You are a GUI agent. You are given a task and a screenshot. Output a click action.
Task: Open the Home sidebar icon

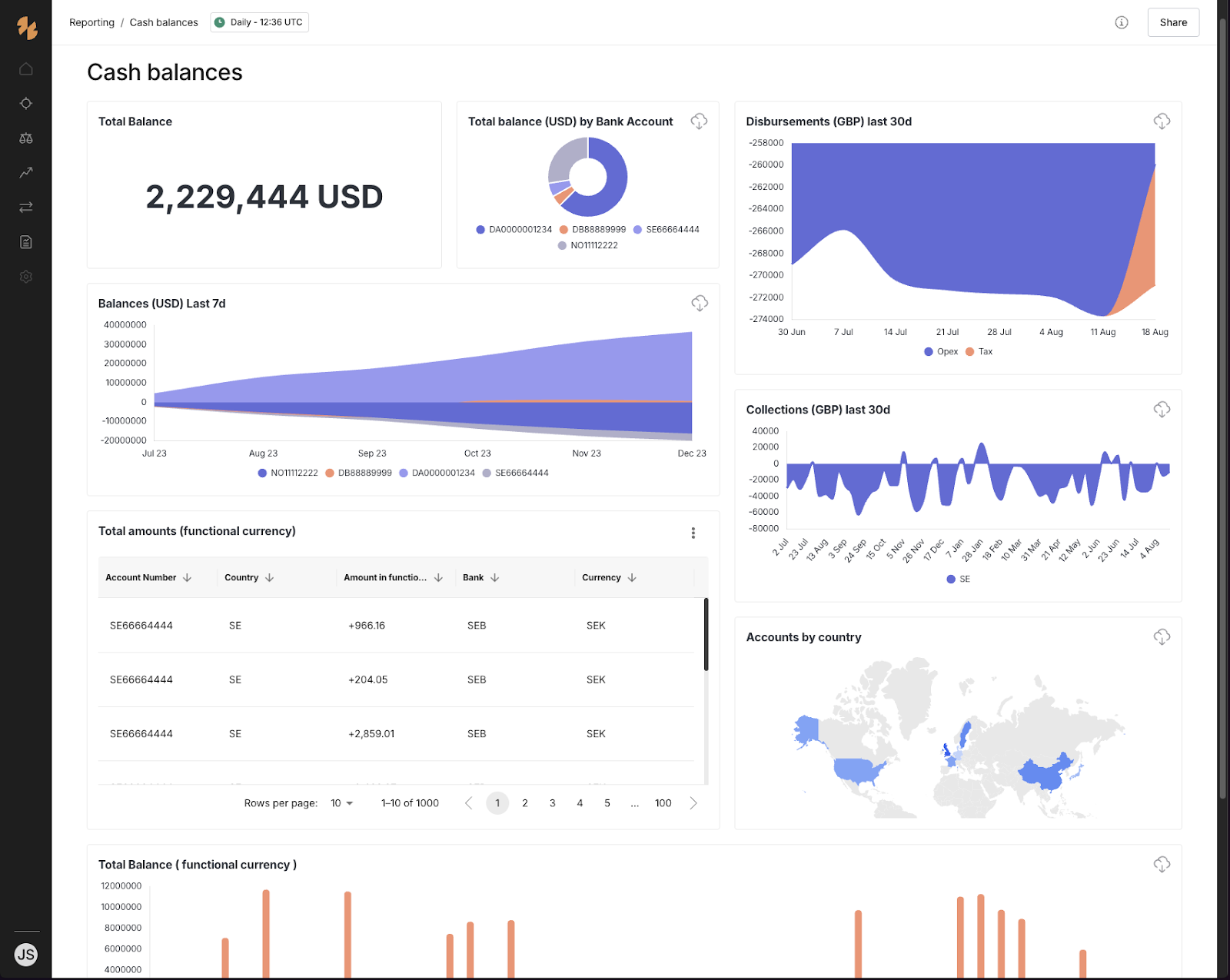(26, 69)
